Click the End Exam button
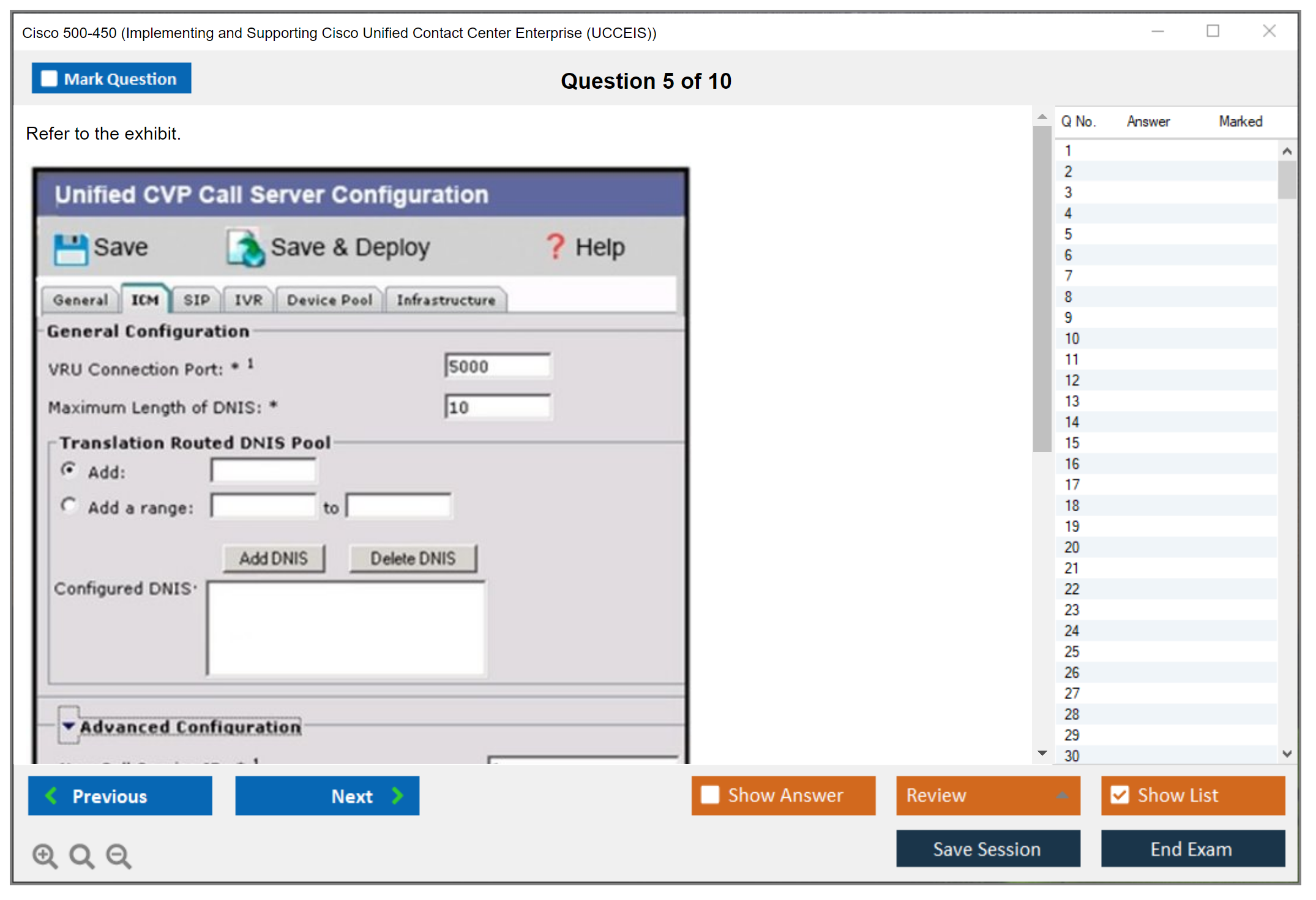1316x900 pixels. pyautogui.click(x=1192, y=849)
